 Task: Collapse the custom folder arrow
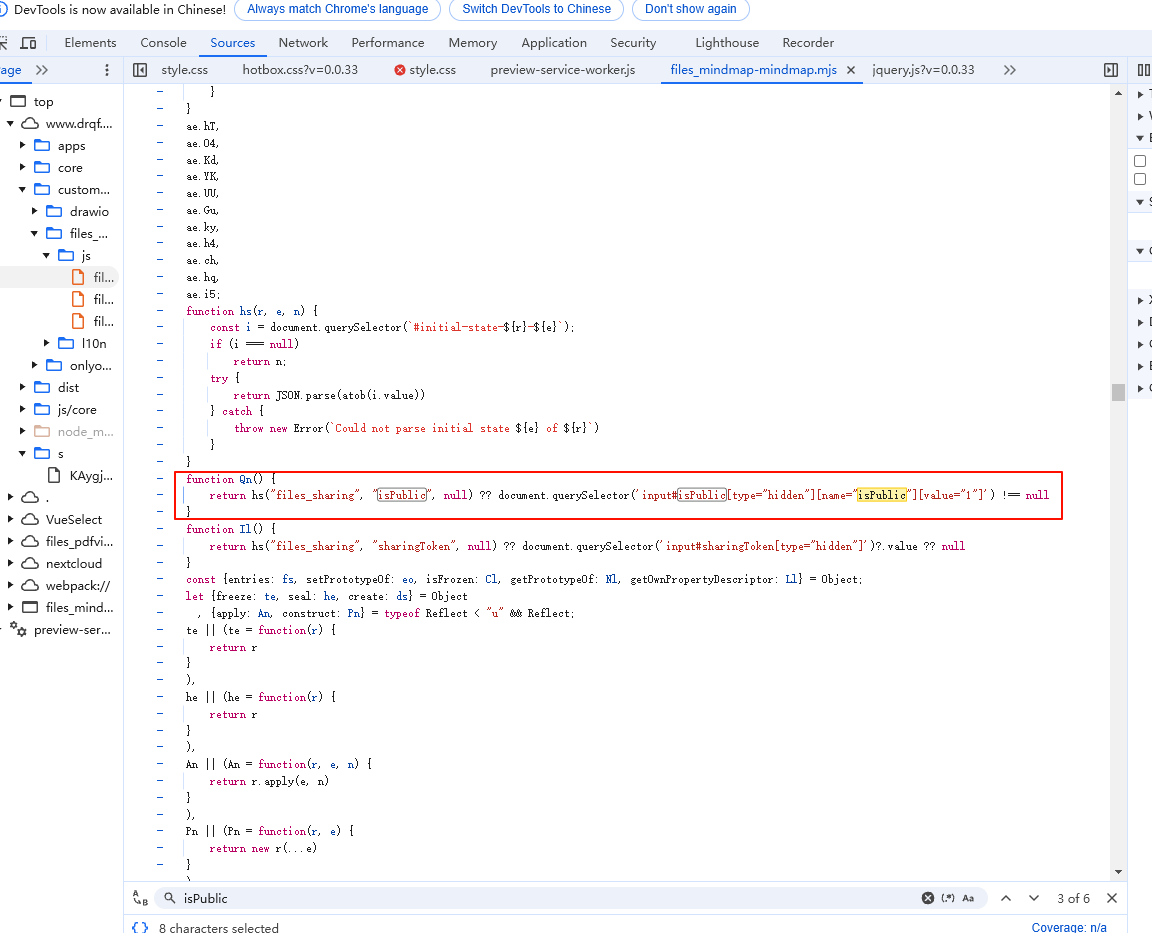[x=23, y=190]
